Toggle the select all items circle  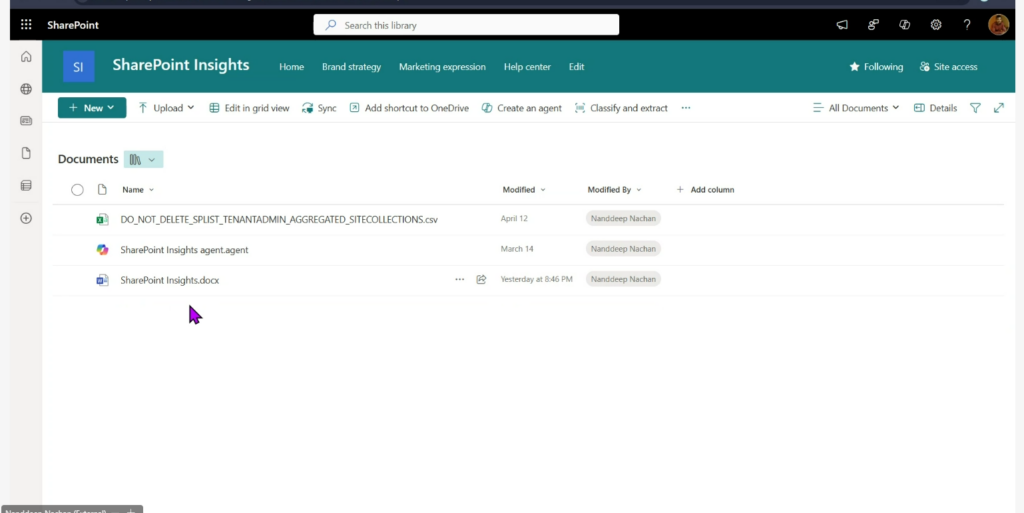[x=77, y=190]
